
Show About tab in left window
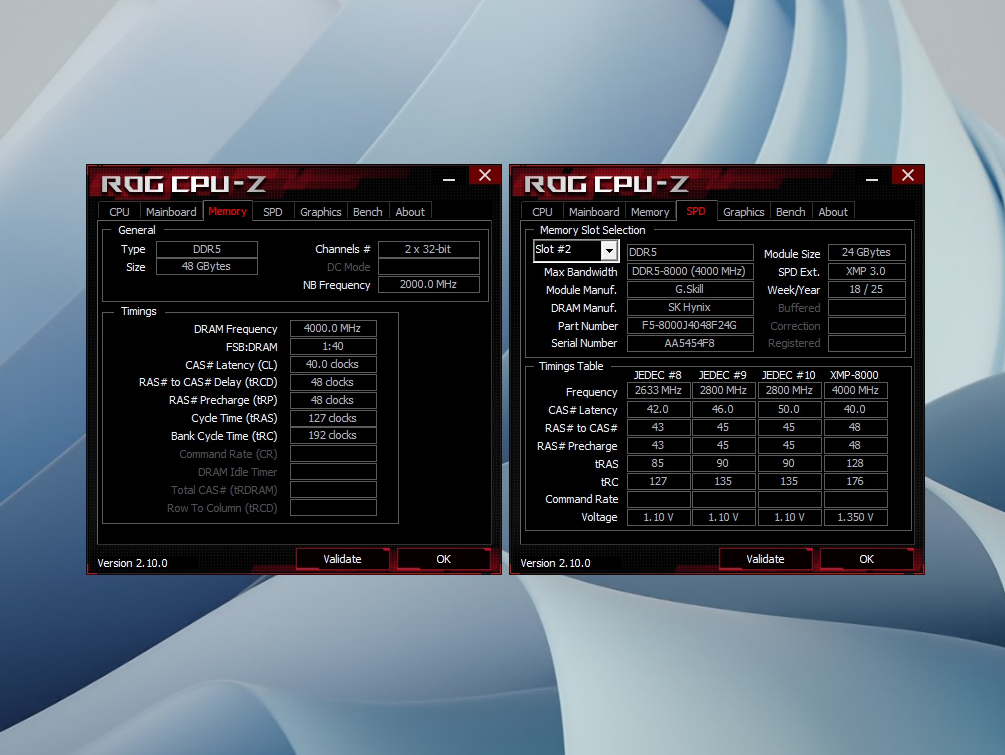(x=410, y=212)
